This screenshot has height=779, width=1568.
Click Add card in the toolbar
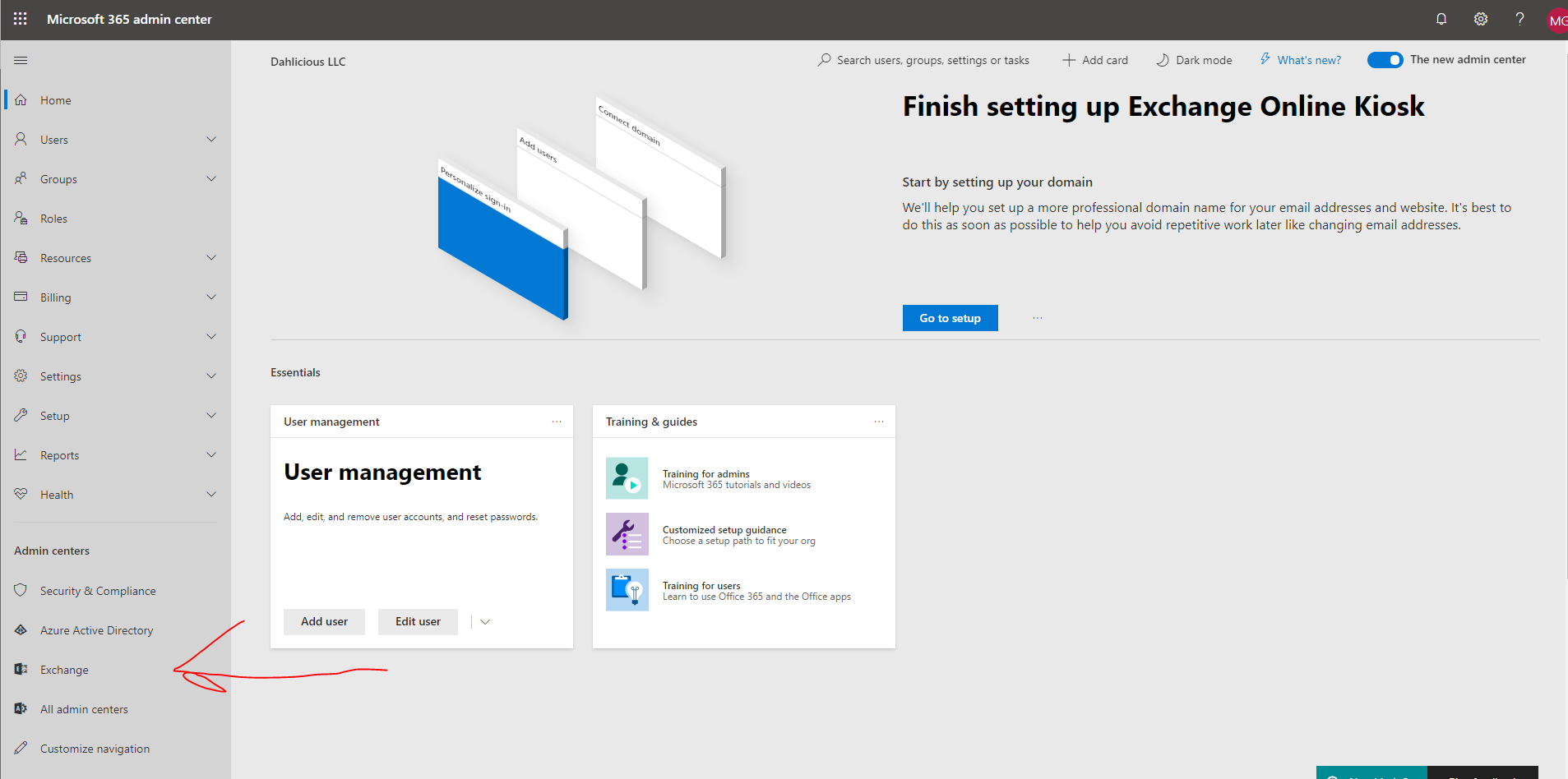click(x=1095, y=60)
